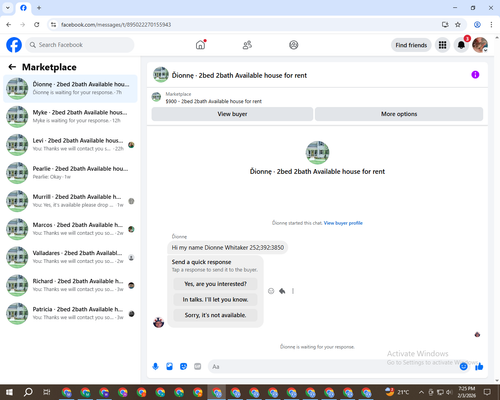Open Task View on taskbar
Screen dimensions: 500x400
pos(47,392)
